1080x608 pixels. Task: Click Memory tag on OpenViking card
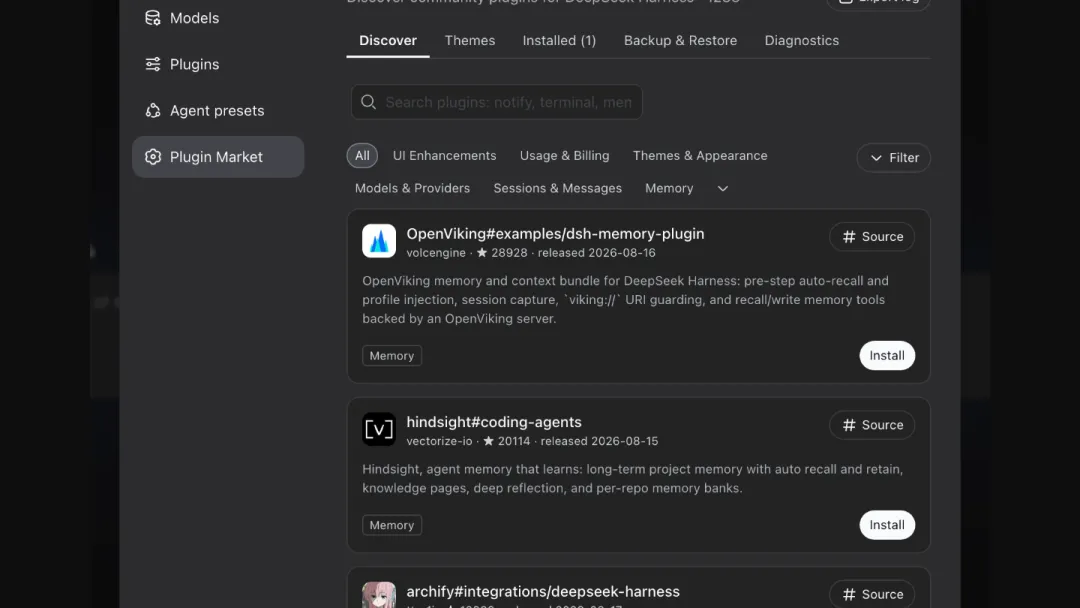392,356
